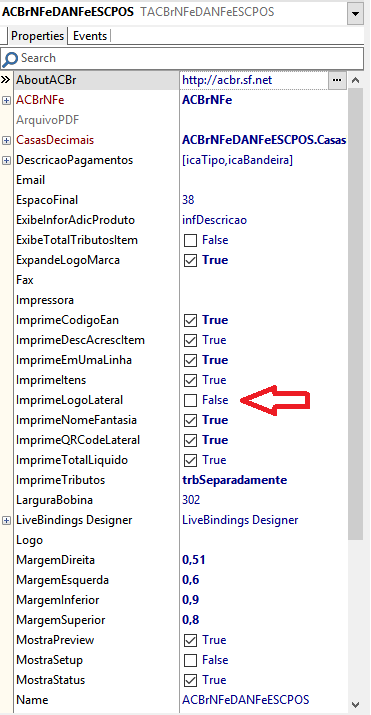Enable the ImprimeLogoLateral checkbox
Viewport: 371px width, 715px height.
(190, 400)
